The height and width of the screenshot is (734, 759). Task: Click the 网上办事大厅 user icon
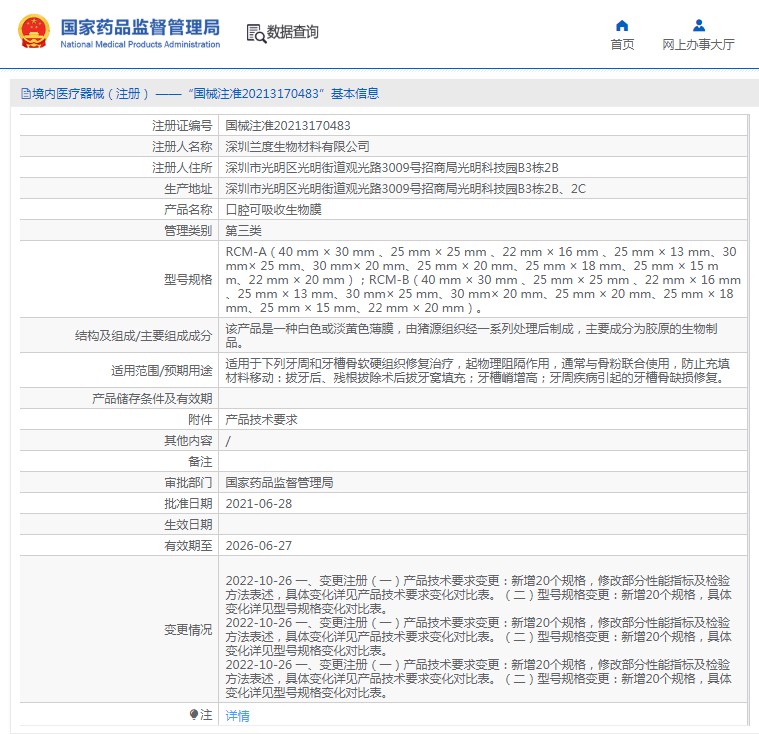coord(698,25)
